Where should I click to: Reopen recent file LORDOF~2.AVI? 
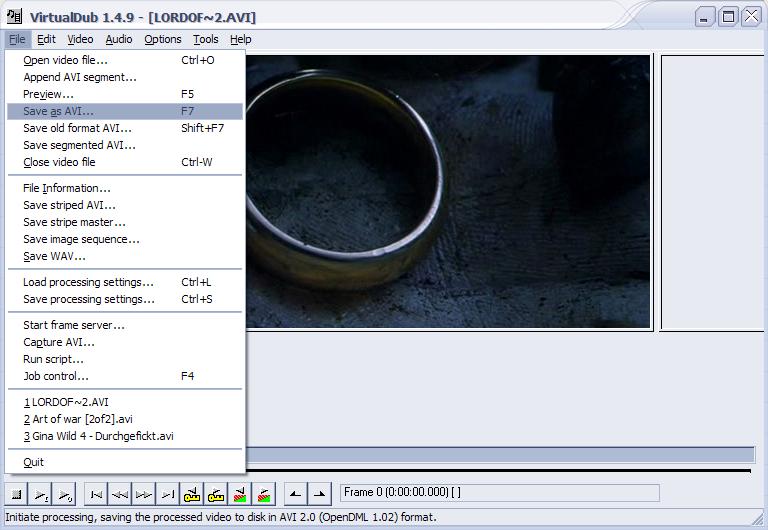pos(125,402)
